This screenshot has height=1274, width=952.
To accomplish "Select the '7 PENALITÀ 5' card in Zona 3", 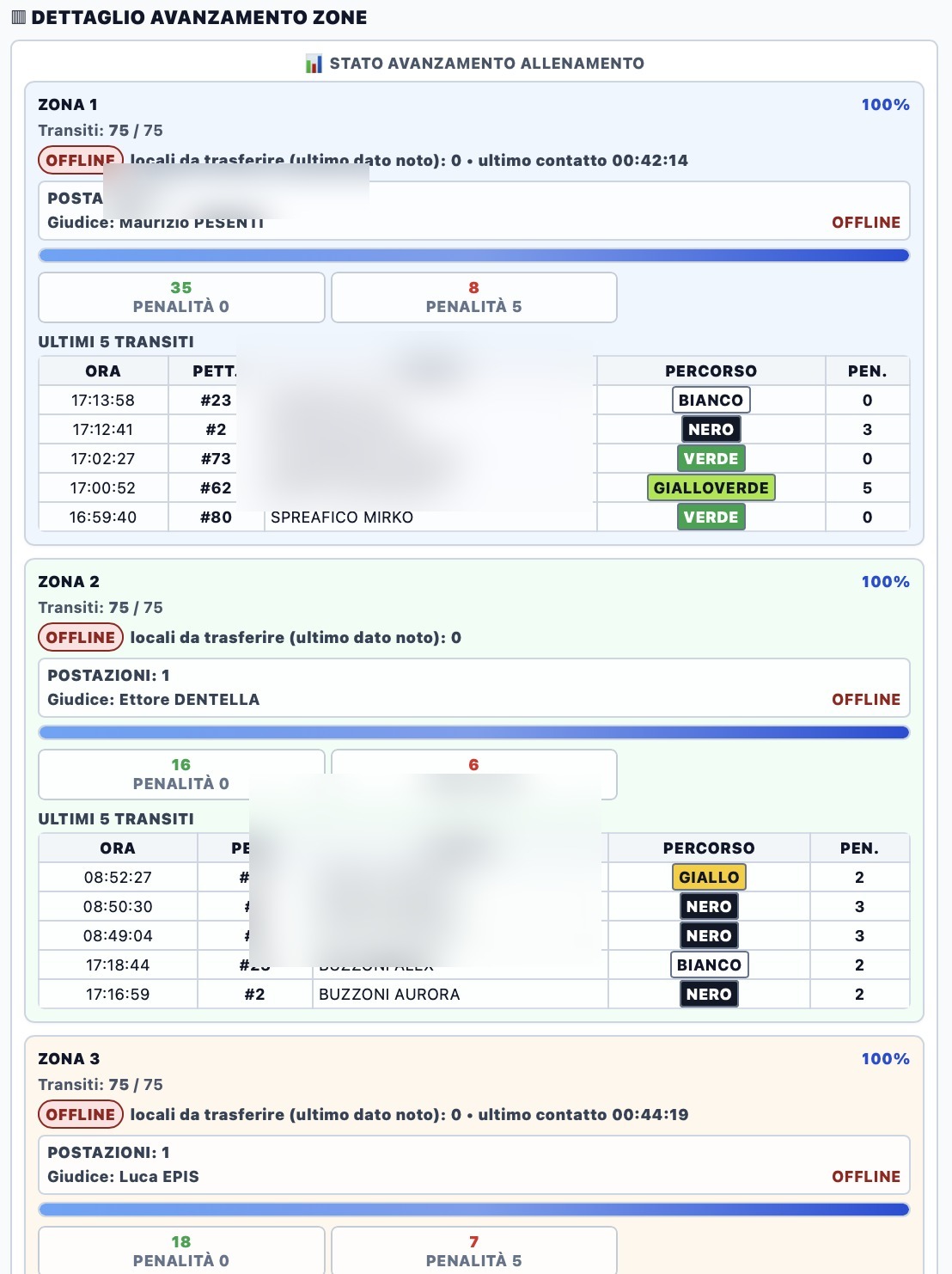I will click(474, 1250).
